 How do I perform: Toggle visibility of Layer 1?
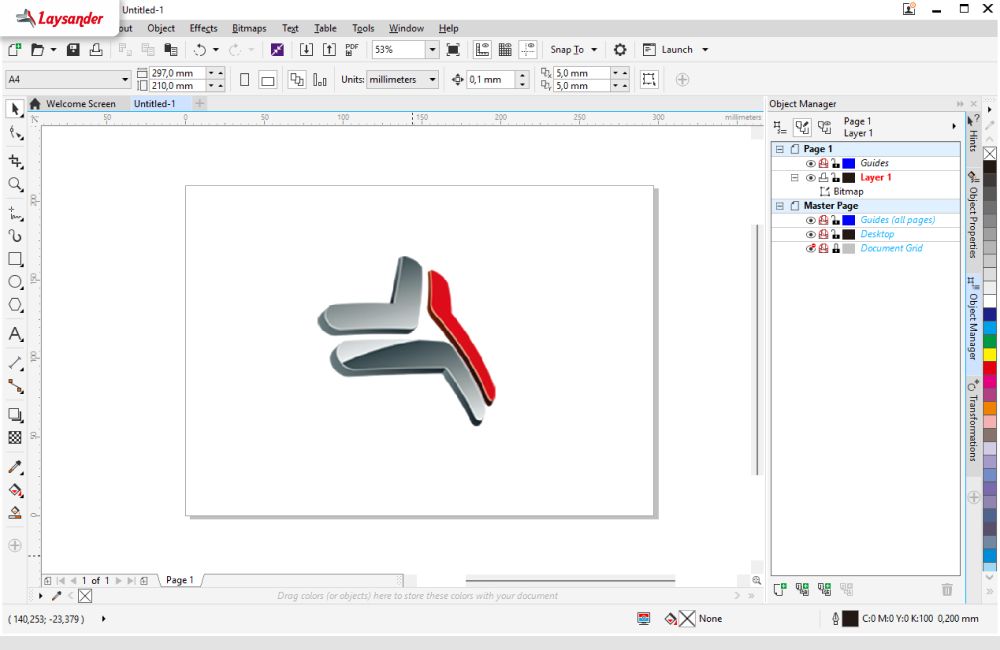coord(811,178)
